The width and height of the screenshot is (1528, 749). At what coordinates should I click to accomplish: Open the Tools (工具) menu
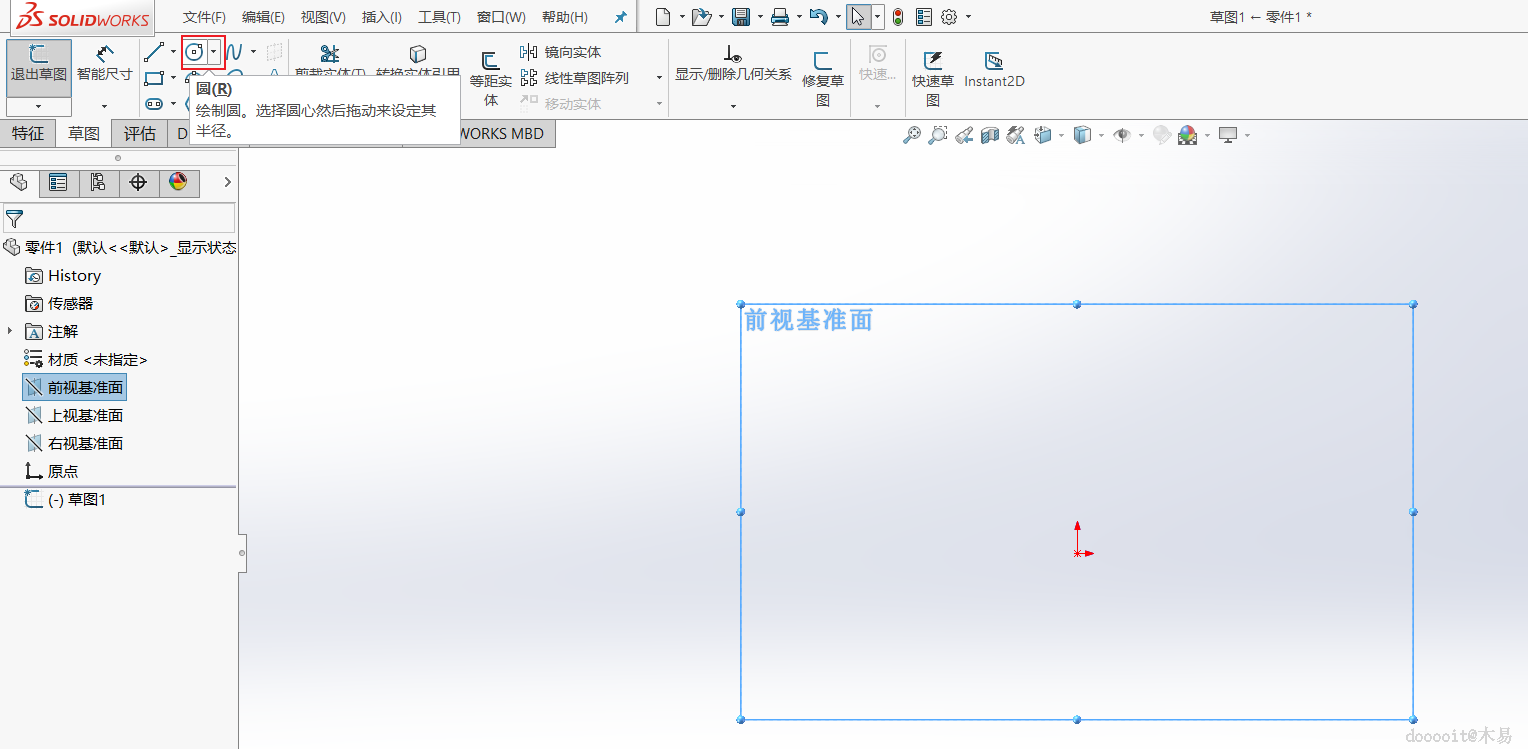coord(439,18)
